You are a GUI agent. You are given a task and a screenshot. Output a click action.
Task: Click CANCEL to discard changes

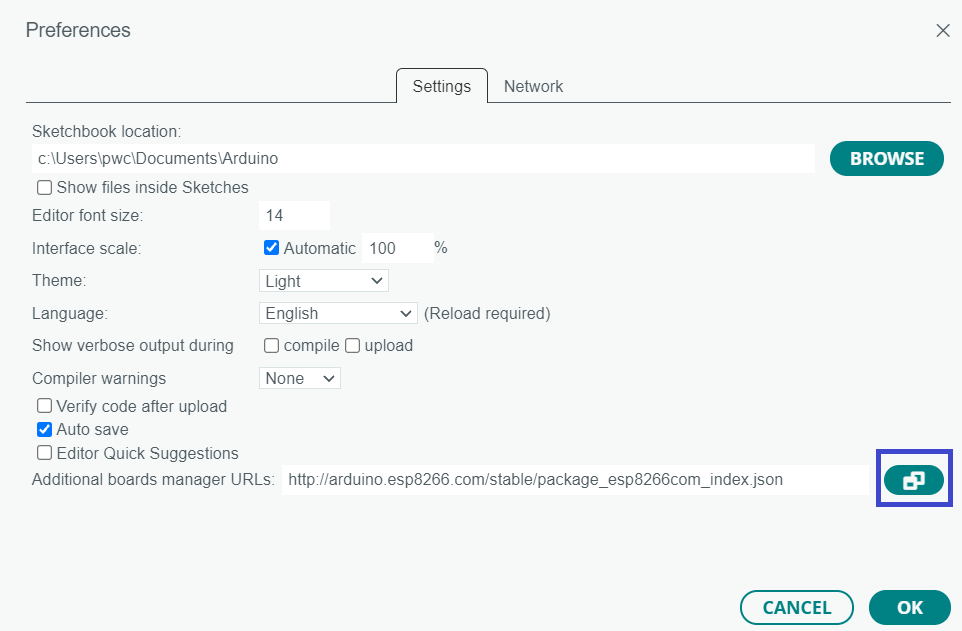[x=796, y=607]
